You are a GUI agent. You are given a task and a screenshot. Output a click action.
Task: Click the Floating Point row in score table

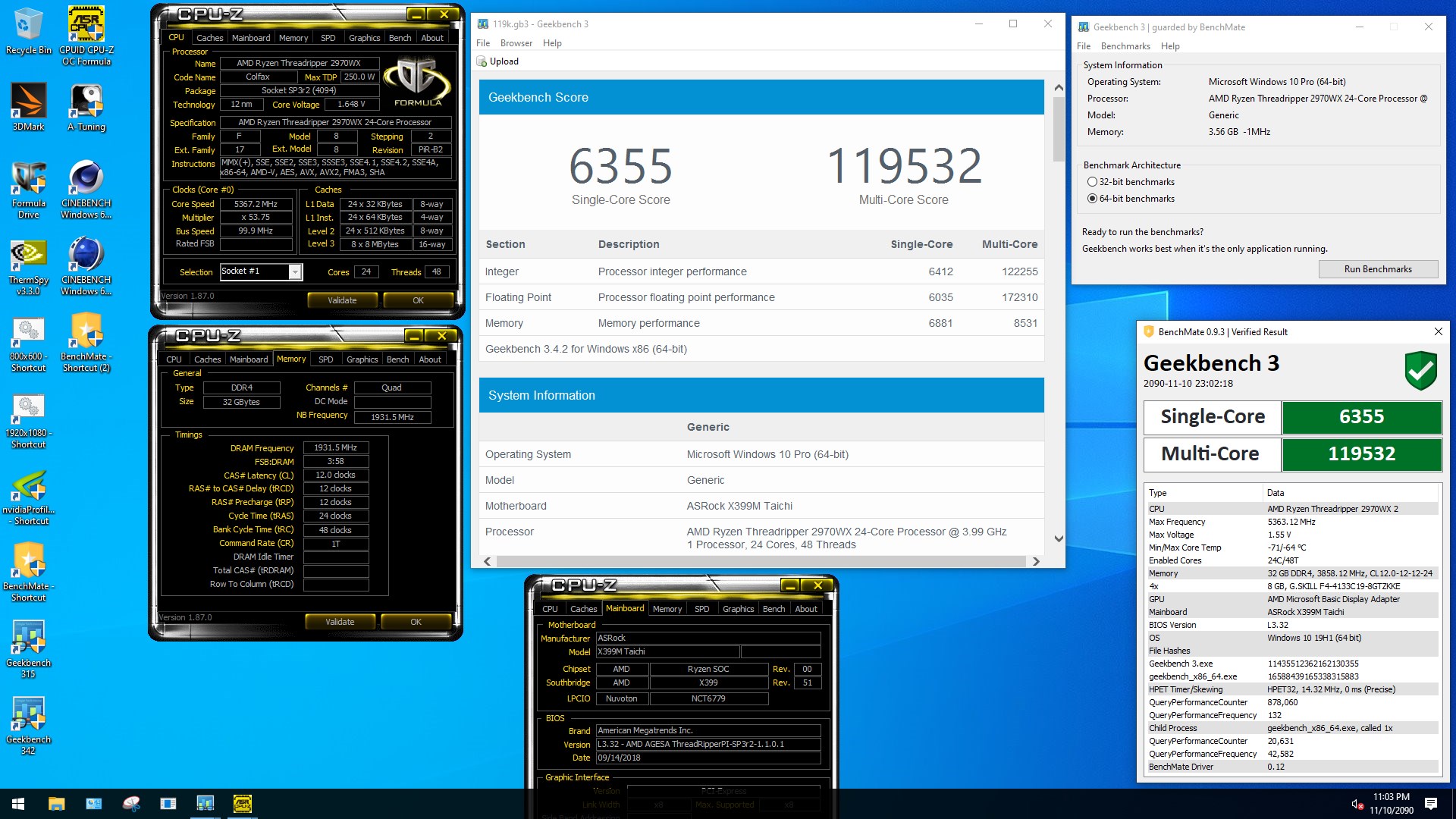pyautogui.click(x=761, y=297)
